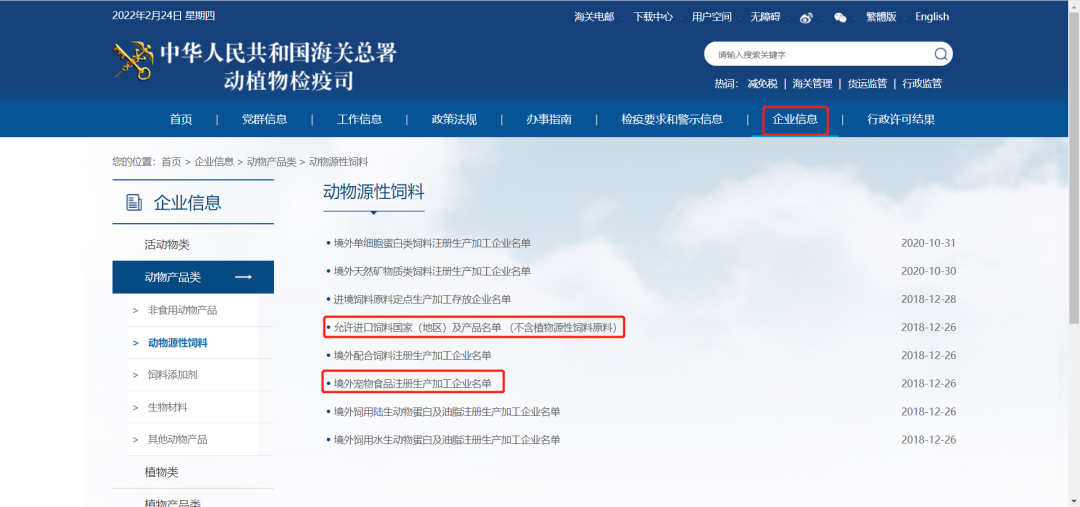Click the customs emblem logo
Screen dimensions: 1080x507
132,61
